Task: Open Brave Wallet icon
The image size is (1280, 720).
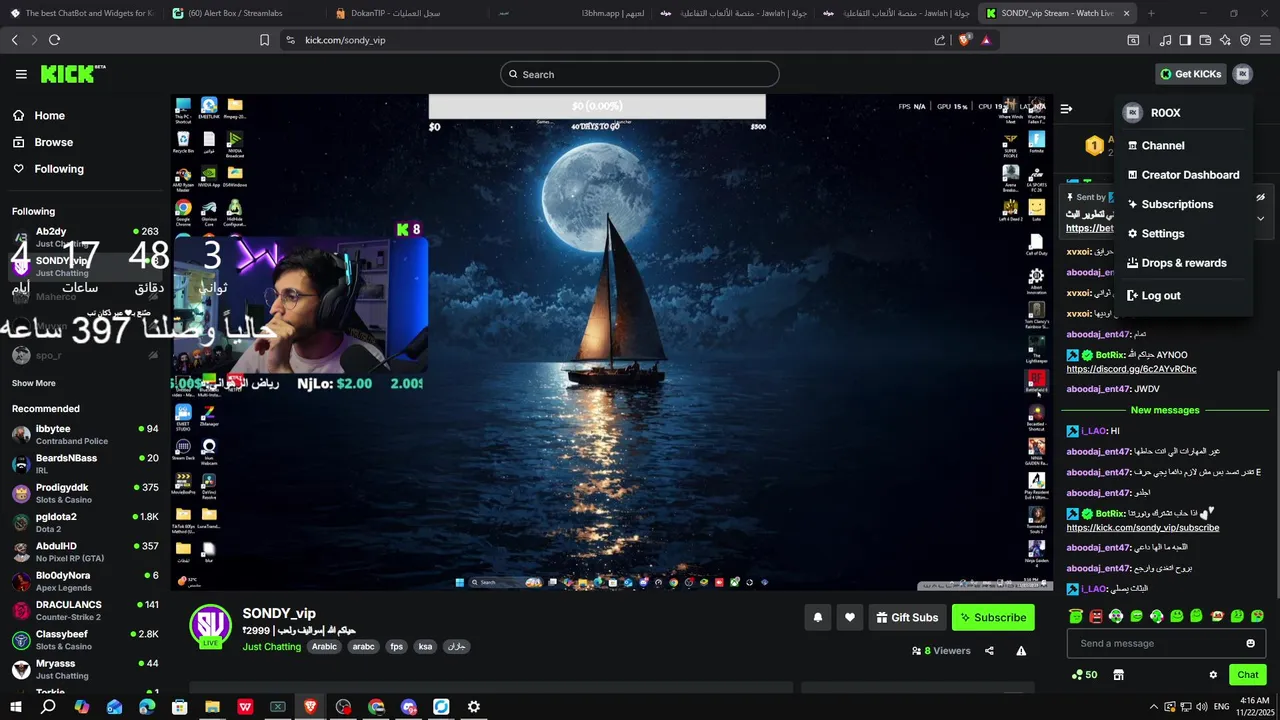Action: pyautogui.click(x=1205, y=40)
